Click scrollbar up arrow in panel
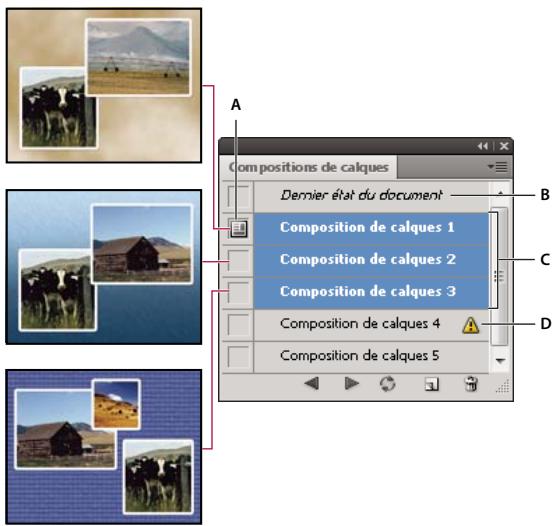The height and width of the screenshot is (526, 556). click(x=500, y=193)
